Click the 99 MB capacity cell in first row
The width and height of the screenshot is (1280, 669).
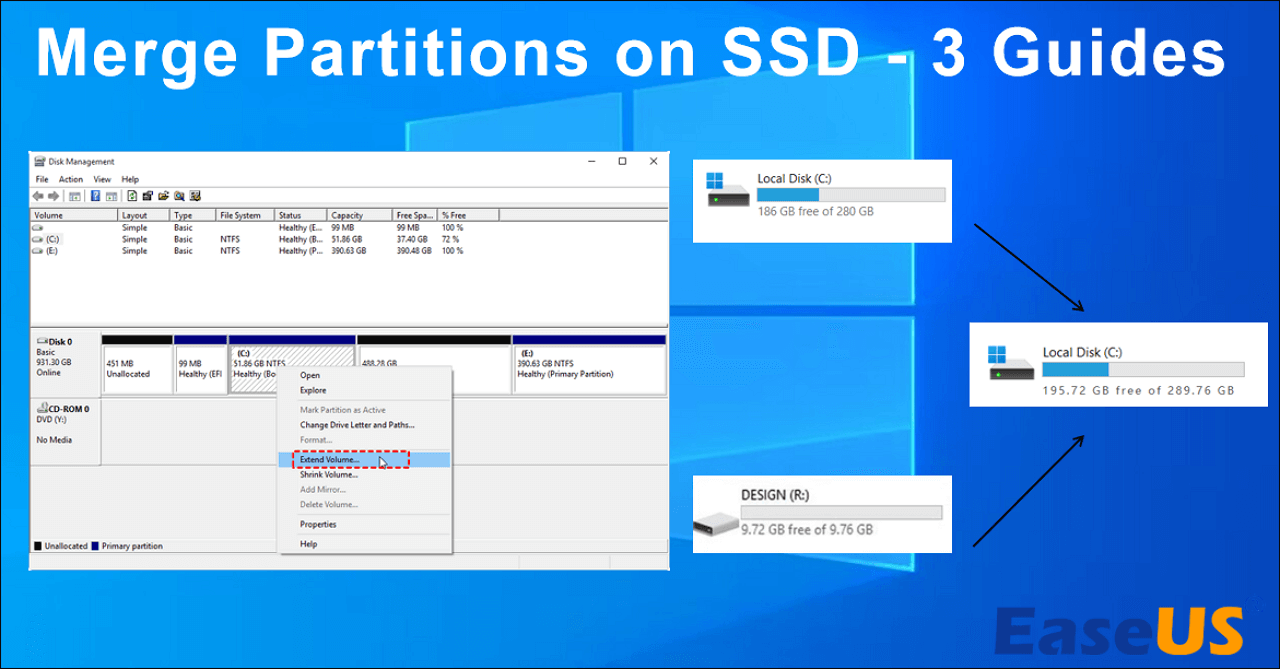click(344, 227)
